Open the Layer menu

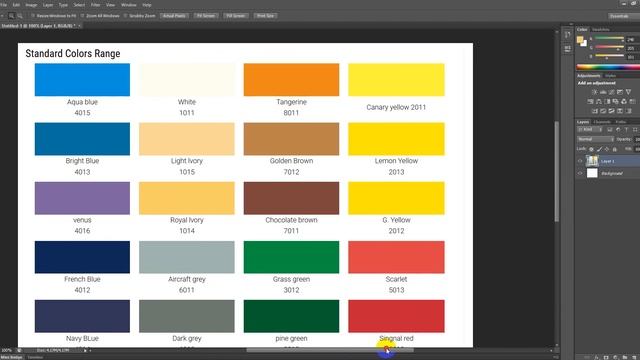[x=48, y=5]
